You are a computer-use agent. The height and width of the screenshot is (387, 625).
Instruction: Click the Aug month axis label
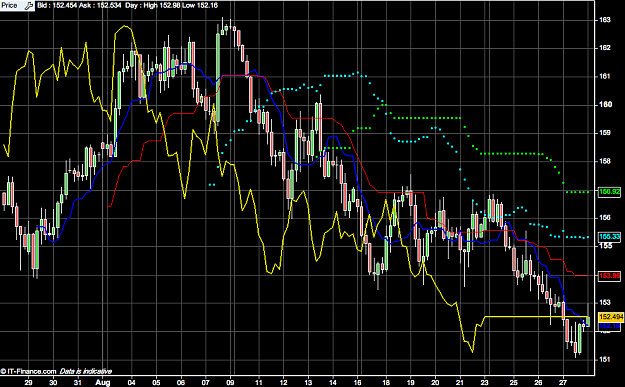point(103,382)
